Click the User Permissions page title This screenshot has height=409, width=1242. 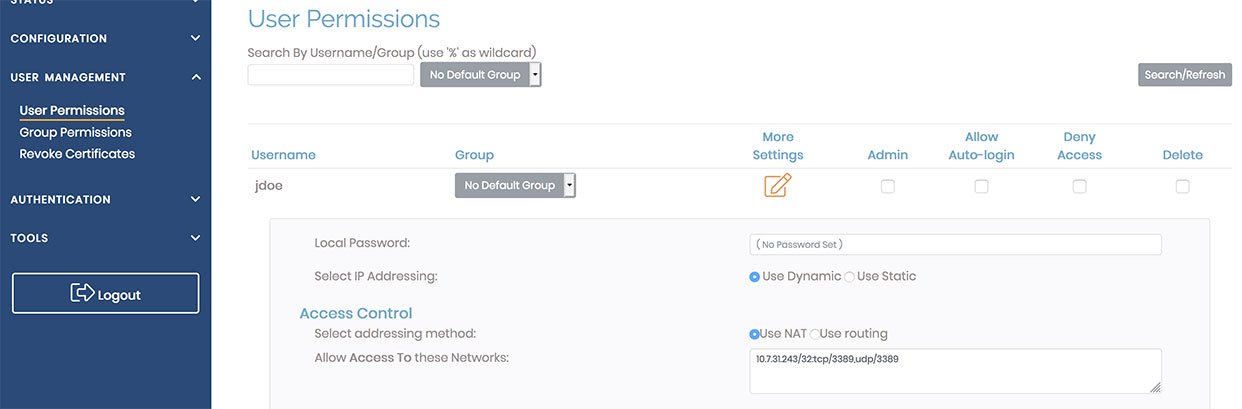[344, 19]
